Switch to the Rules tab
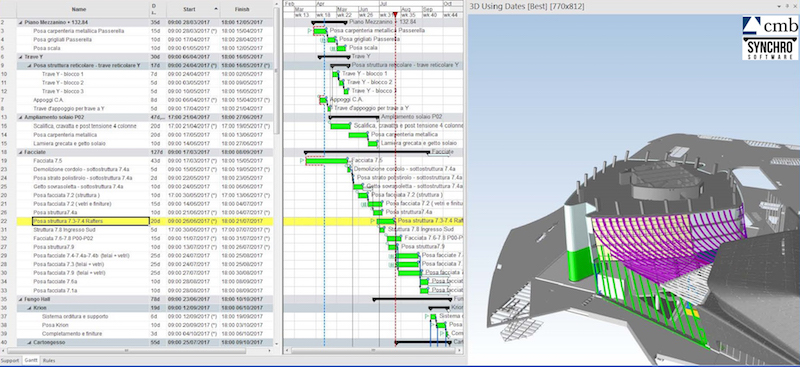Viewport: 800px width, 367px height. click(x=49, y=360)
